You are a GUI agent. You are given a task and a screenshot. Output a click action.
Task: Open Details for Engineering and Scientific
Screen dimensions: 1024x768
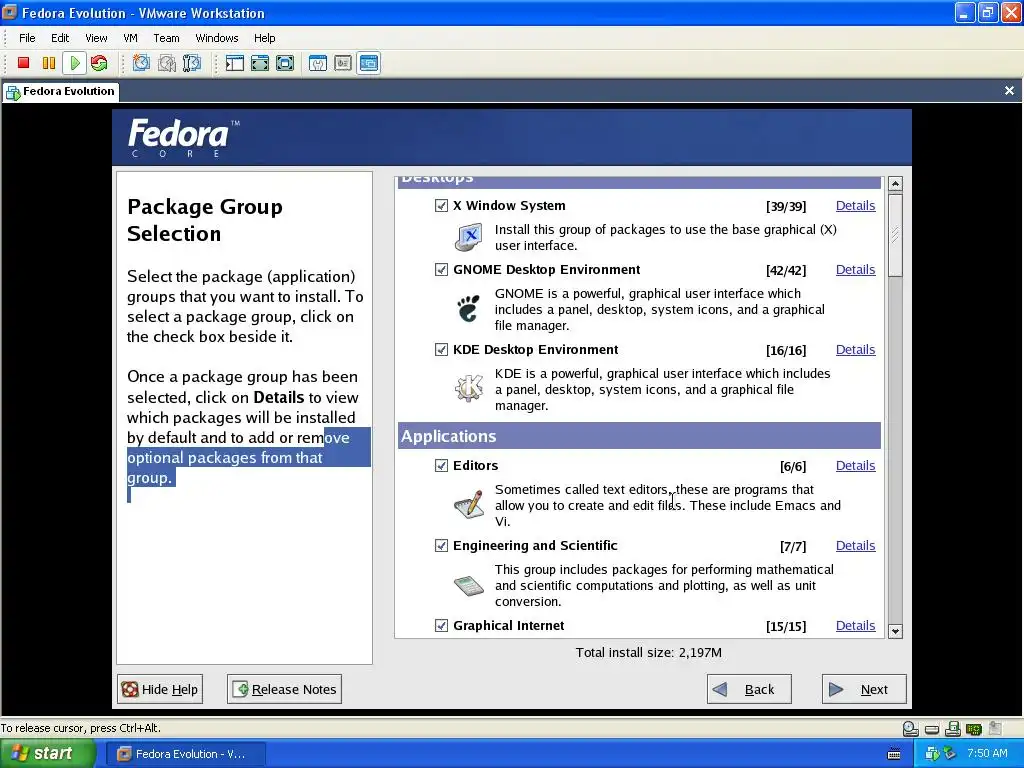(856, 545)
